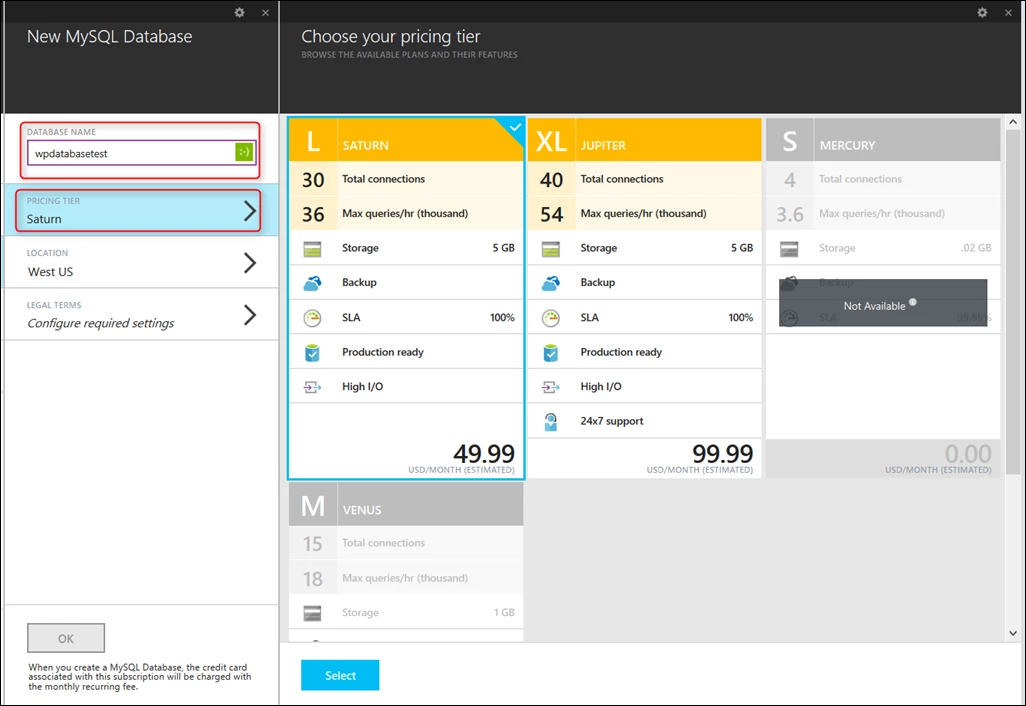This screenshot has width=1026, height=706.
Task: Open settings gear on pricing tier blade
Action: (x=982, y=12)
